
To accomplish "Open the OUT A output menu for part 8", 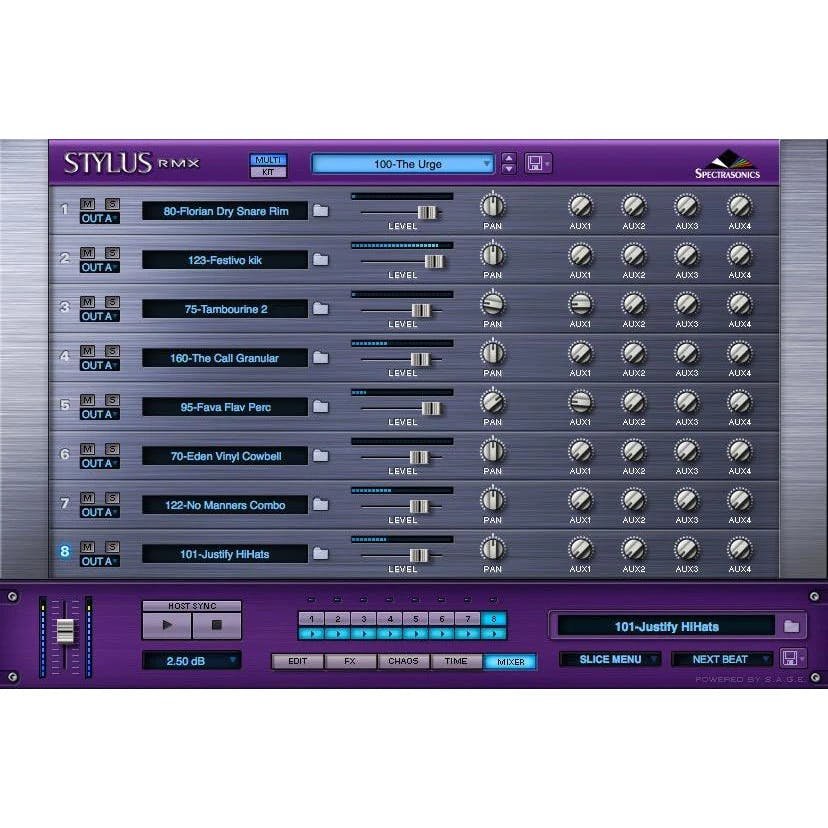I will point(100,561).
